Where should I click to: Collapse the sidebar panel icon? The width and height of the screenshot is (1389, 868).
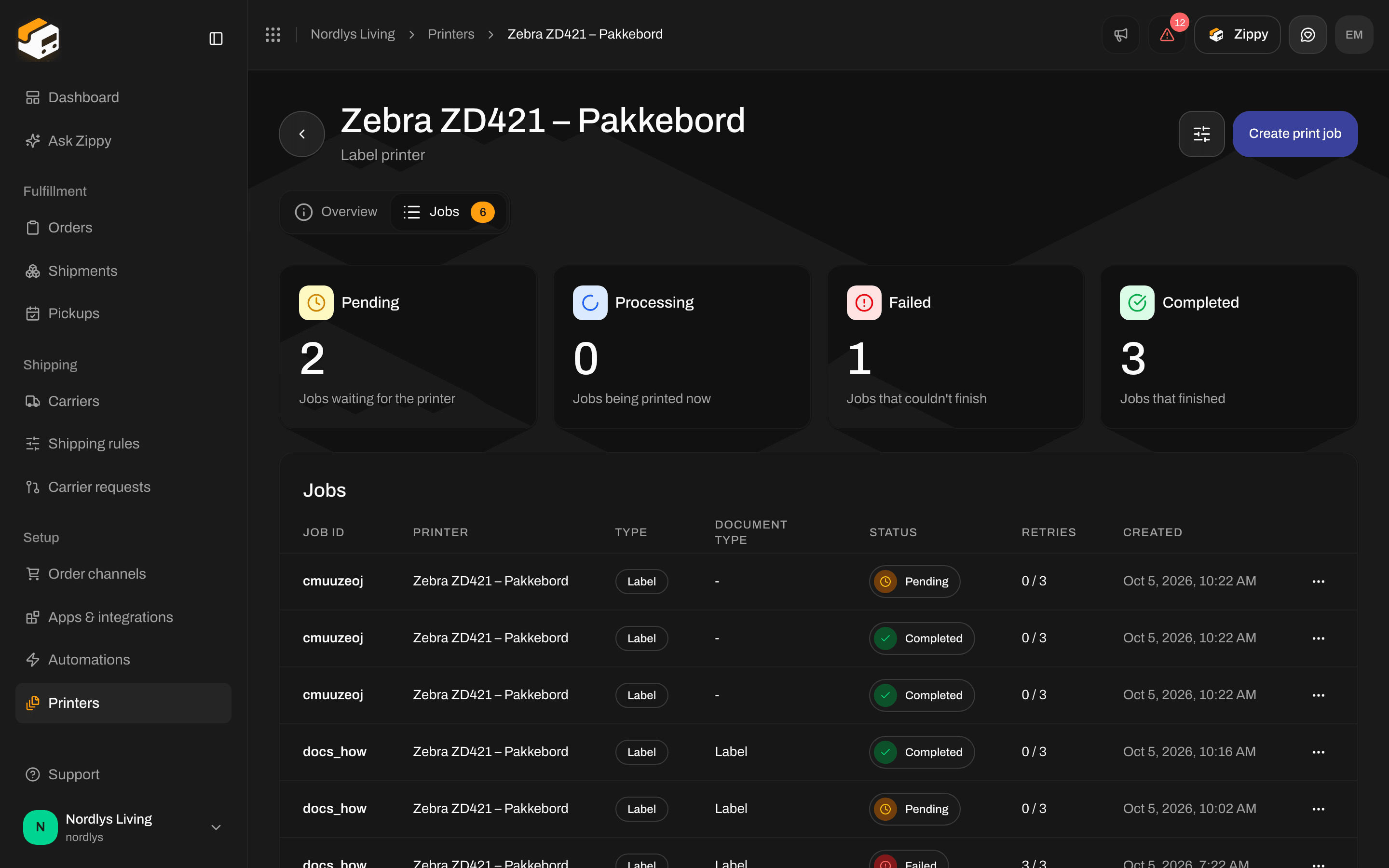[216, 39]
